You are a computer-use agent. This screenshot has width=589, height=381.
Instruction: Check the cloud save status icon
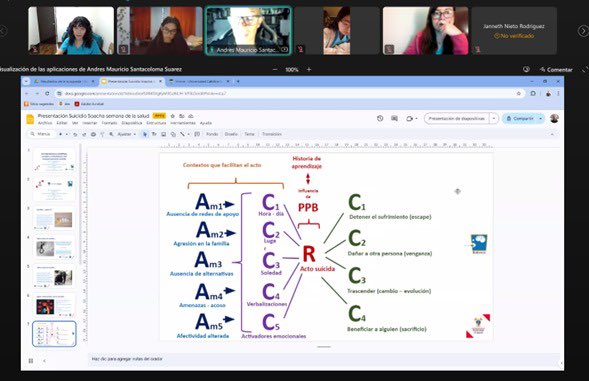click(x=191, y=116)
